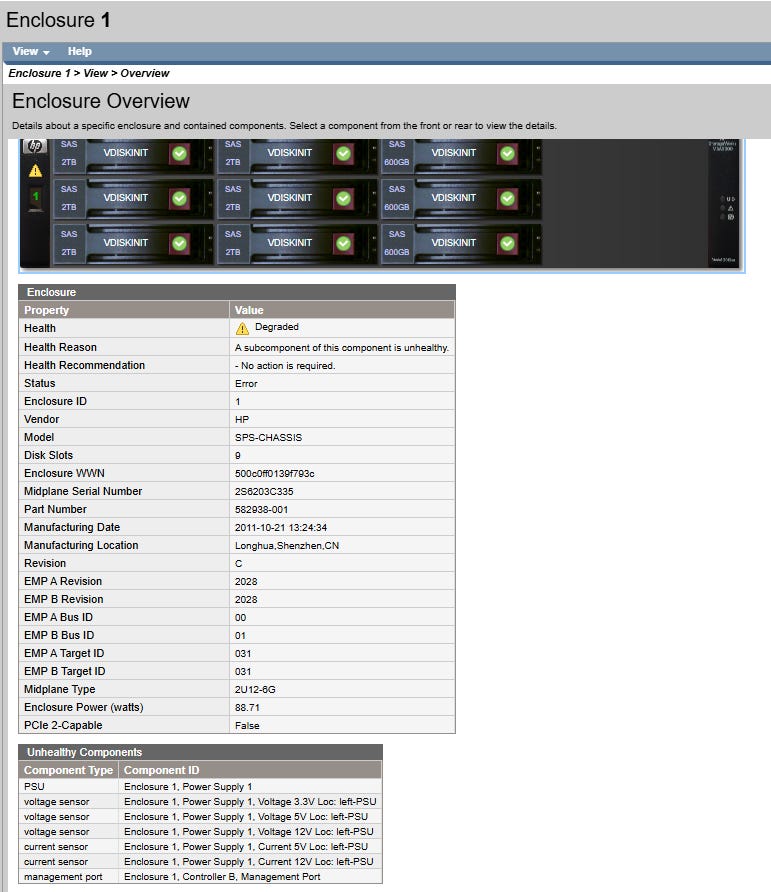
Task: Select the EMP A Revision property cell
Action: (x=124, y=582)
